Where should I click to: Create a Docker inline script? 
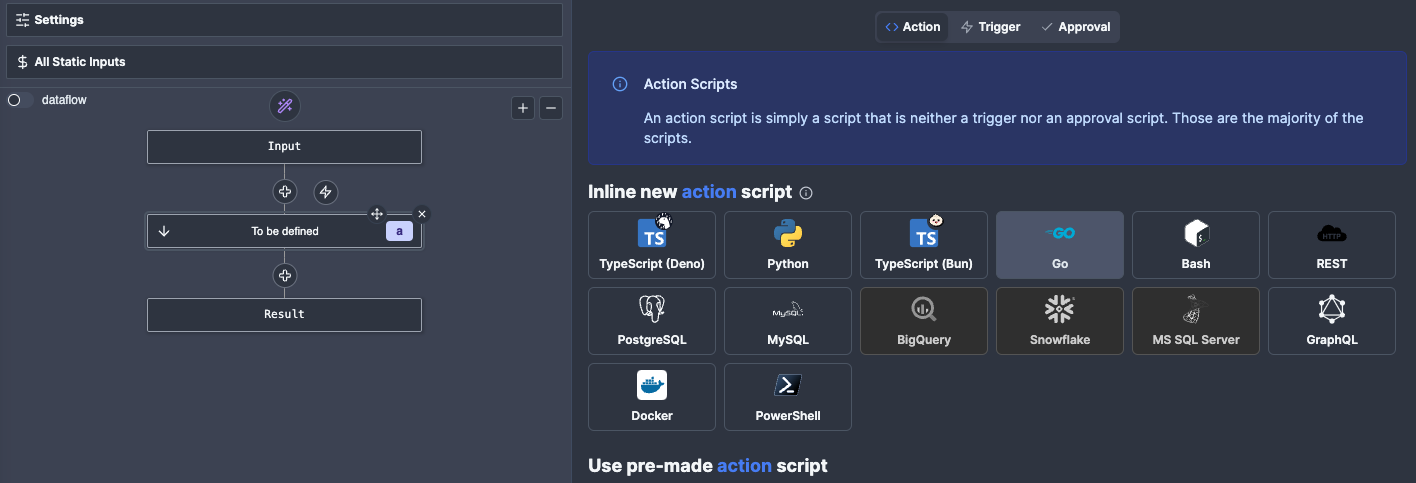click(652, 397)
